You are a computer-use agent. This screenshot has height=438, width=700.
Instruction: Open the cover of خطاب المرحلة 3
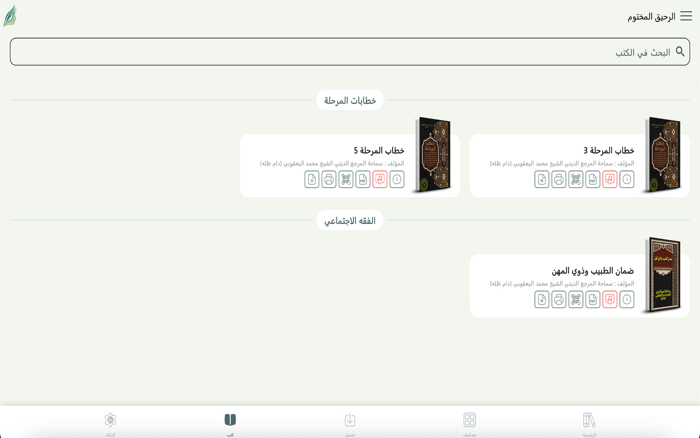663,154
